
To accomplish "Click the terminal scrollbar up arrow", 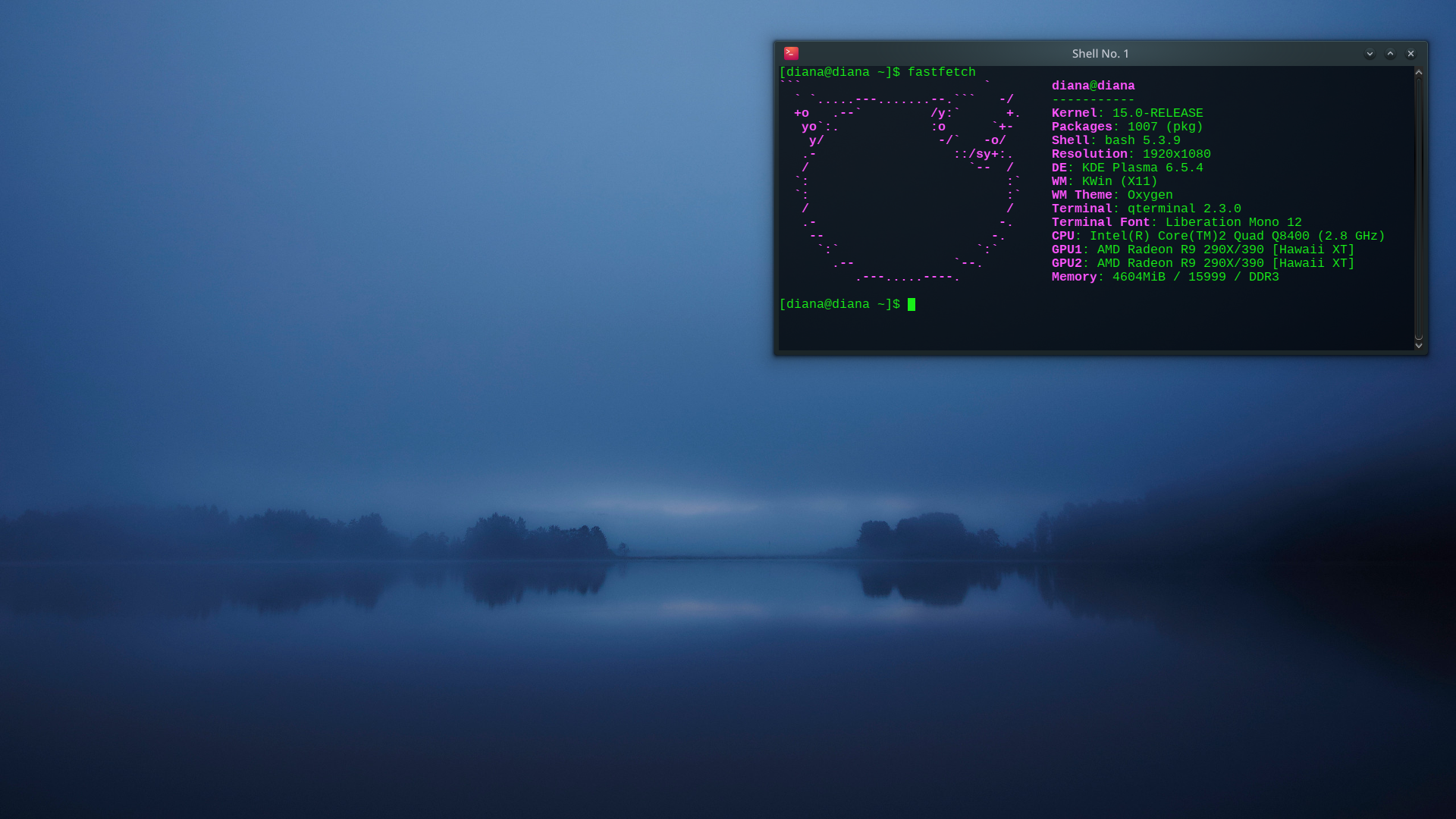I will pyautogui.click(x=1419, y=73).
